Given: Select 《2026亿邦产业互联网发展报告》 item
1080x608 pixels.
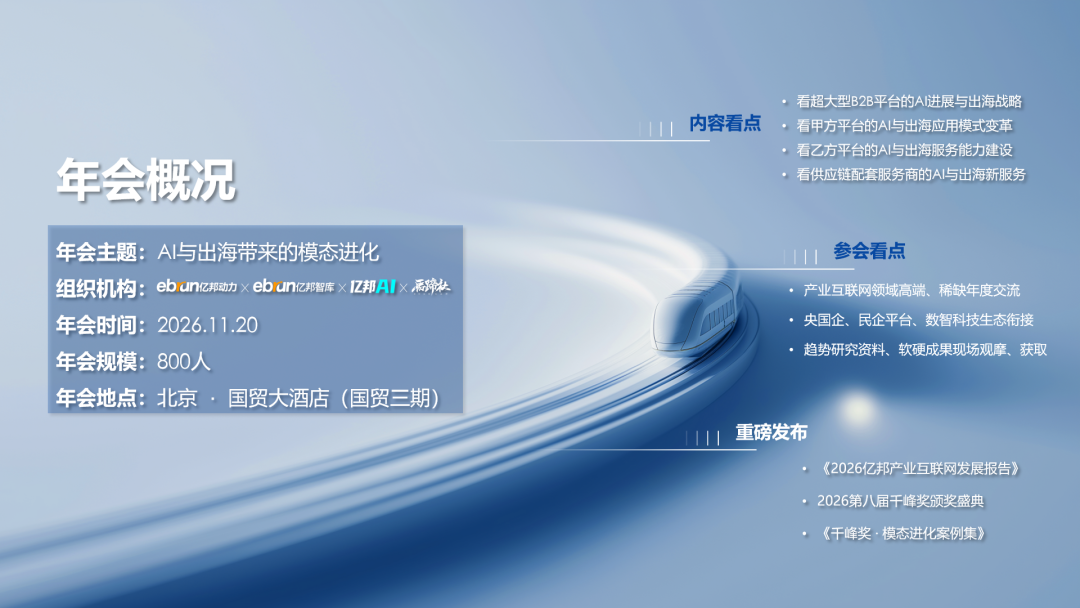Looking at the screenshot, I should tap(920, 468).
